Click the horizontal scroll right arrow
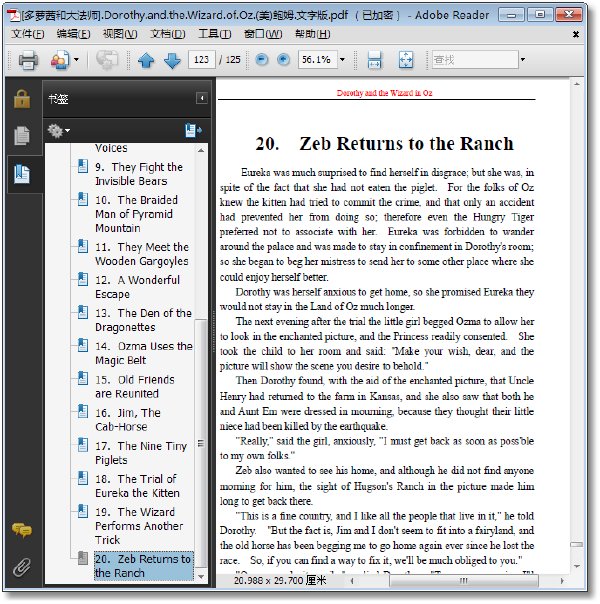The width and height of the screenshot is (600, 604). [x=561, y=581]
